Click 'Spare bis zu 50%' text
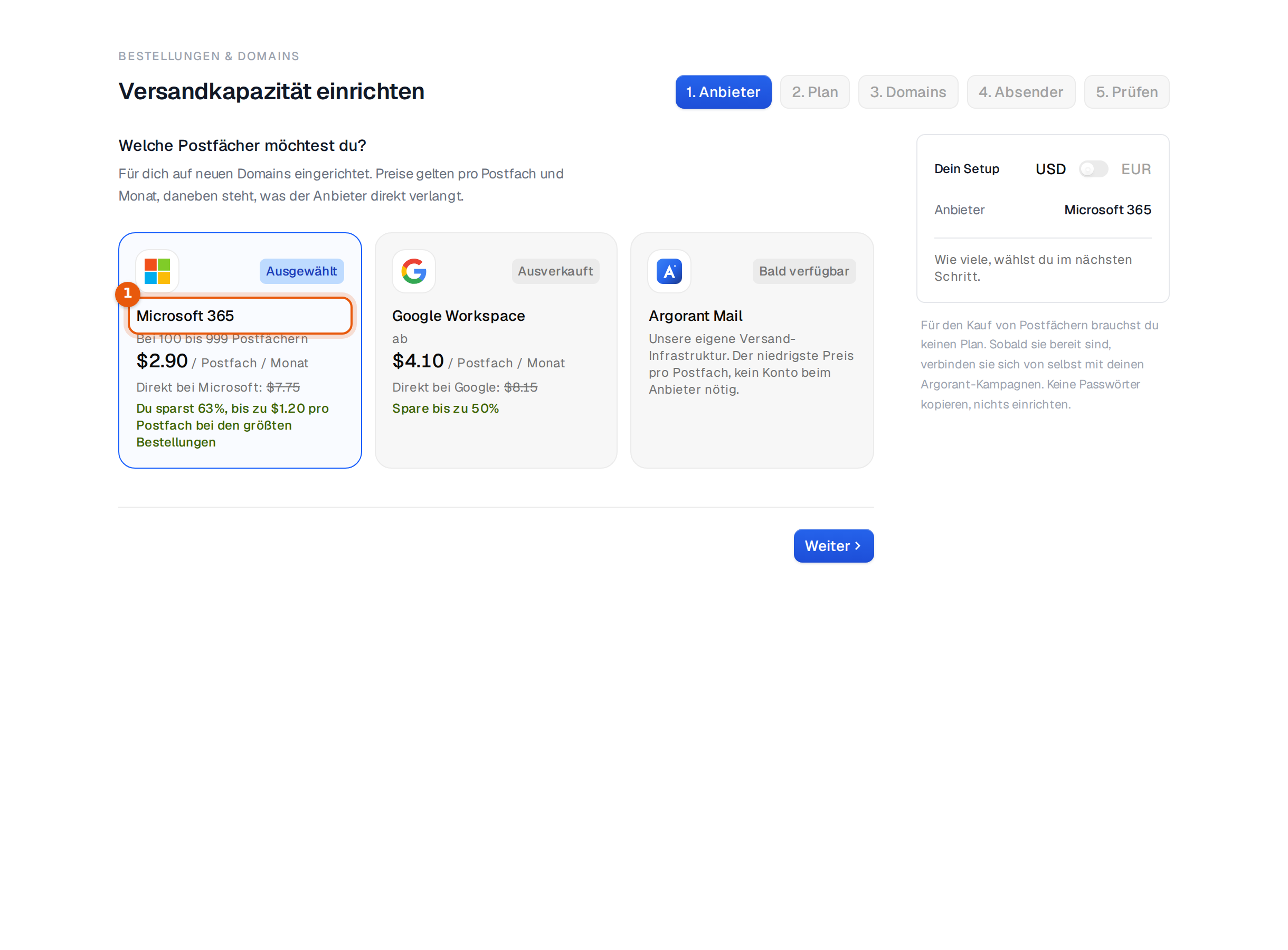 pyautogui.click(x=446, y=409)
